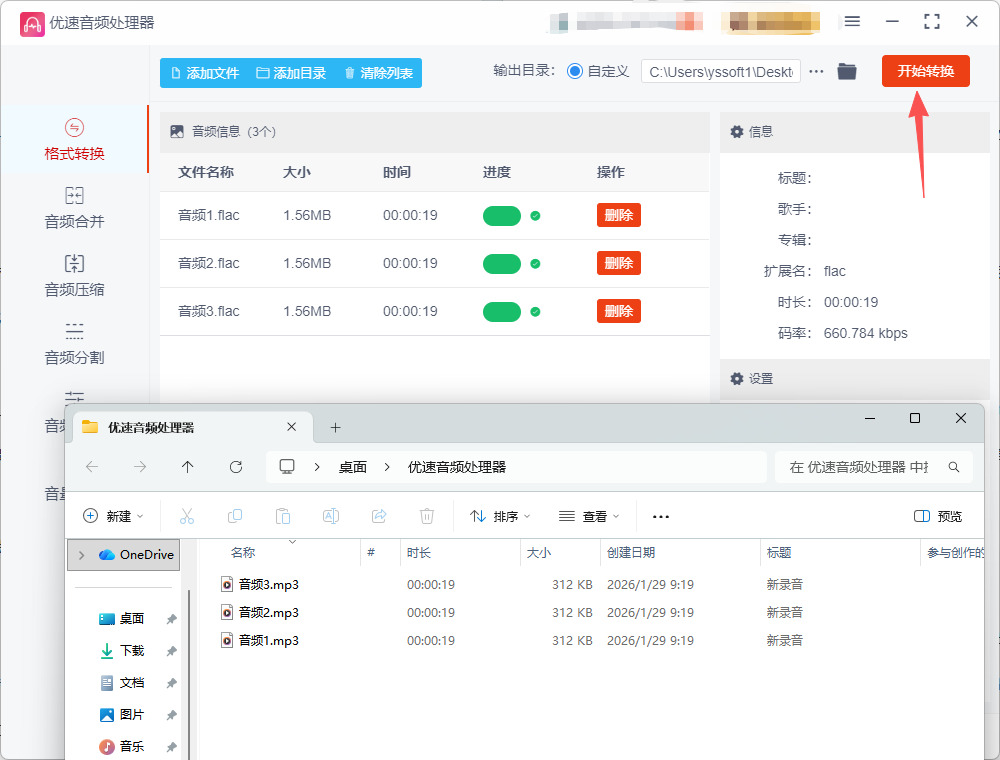This screenshot has width=1000, height=760.
Task: Select the 自定义 output directory radio button
Action: (575, 71)
